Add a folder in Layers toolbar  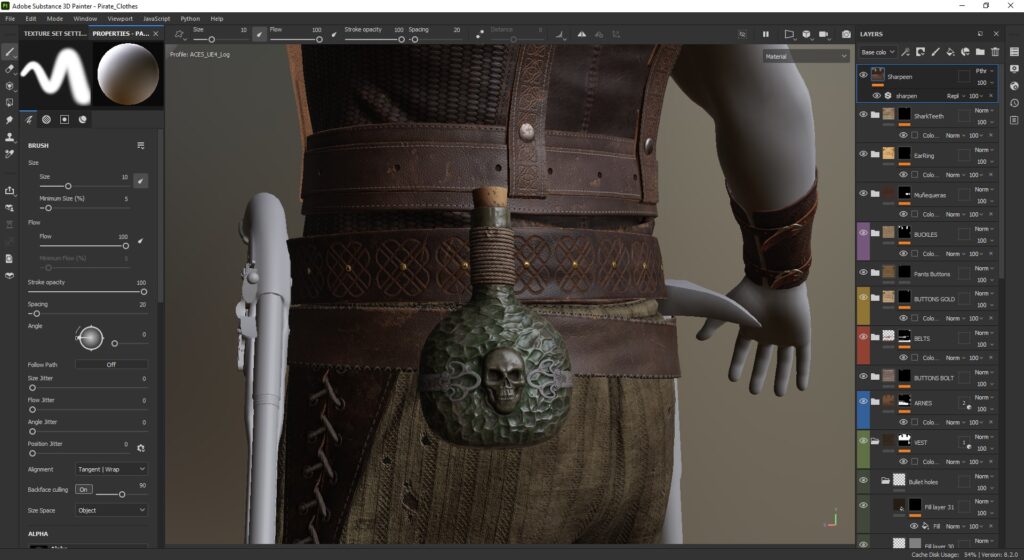pos(980,52)
